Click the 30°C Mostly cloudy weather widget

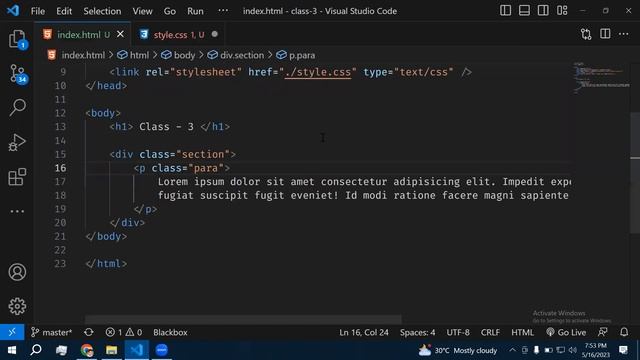click(458, 350)
